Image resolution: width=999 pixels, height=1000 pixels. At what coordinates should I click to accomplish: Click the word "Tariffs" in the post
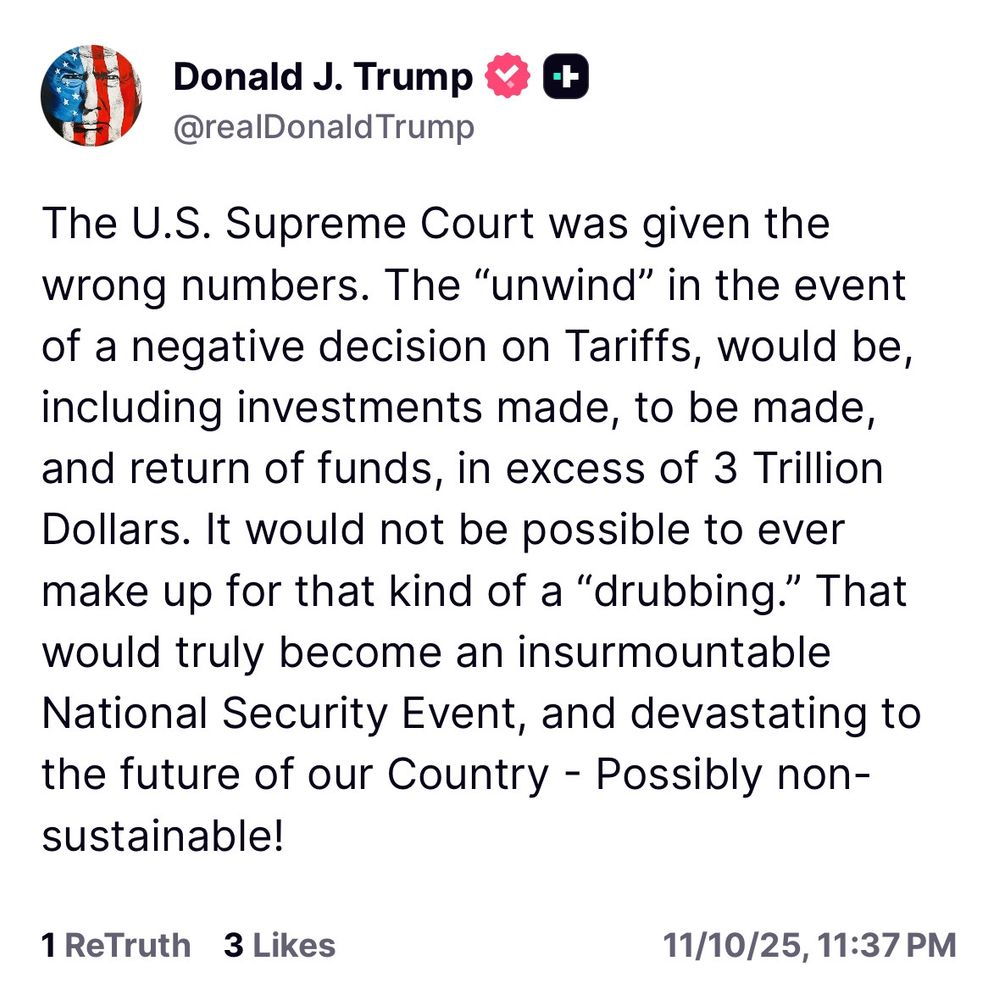(x=629, y=346)
